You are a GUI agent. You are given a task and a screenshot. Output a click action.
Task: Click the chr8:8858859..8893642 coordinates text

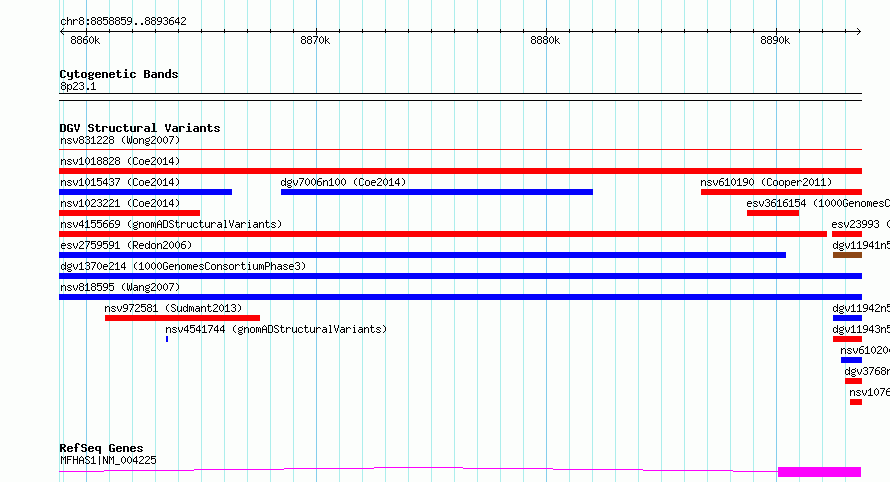click(x=123, y=22)
